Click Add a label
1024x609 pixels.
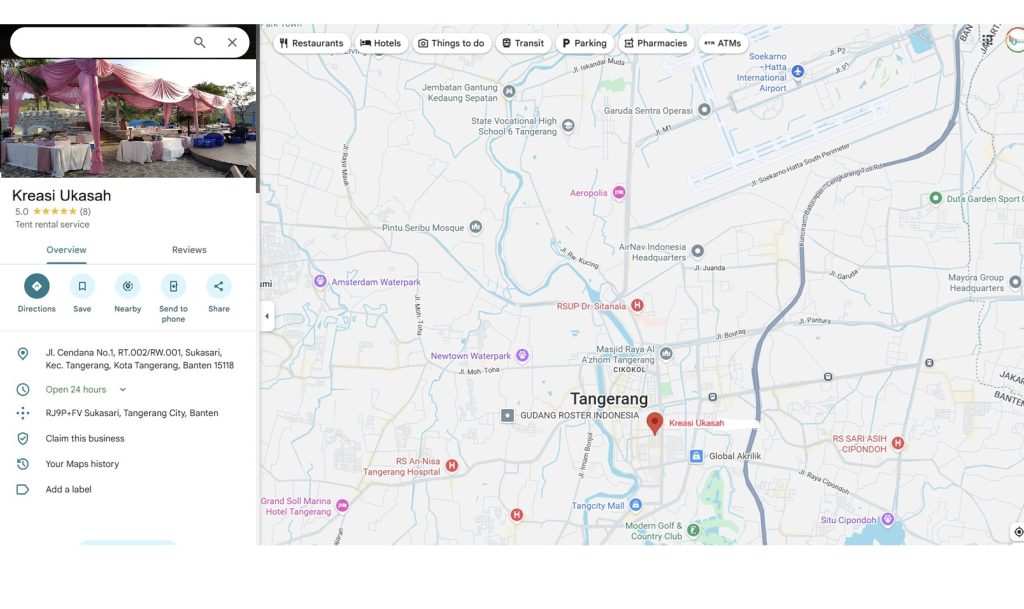(69, 490)
